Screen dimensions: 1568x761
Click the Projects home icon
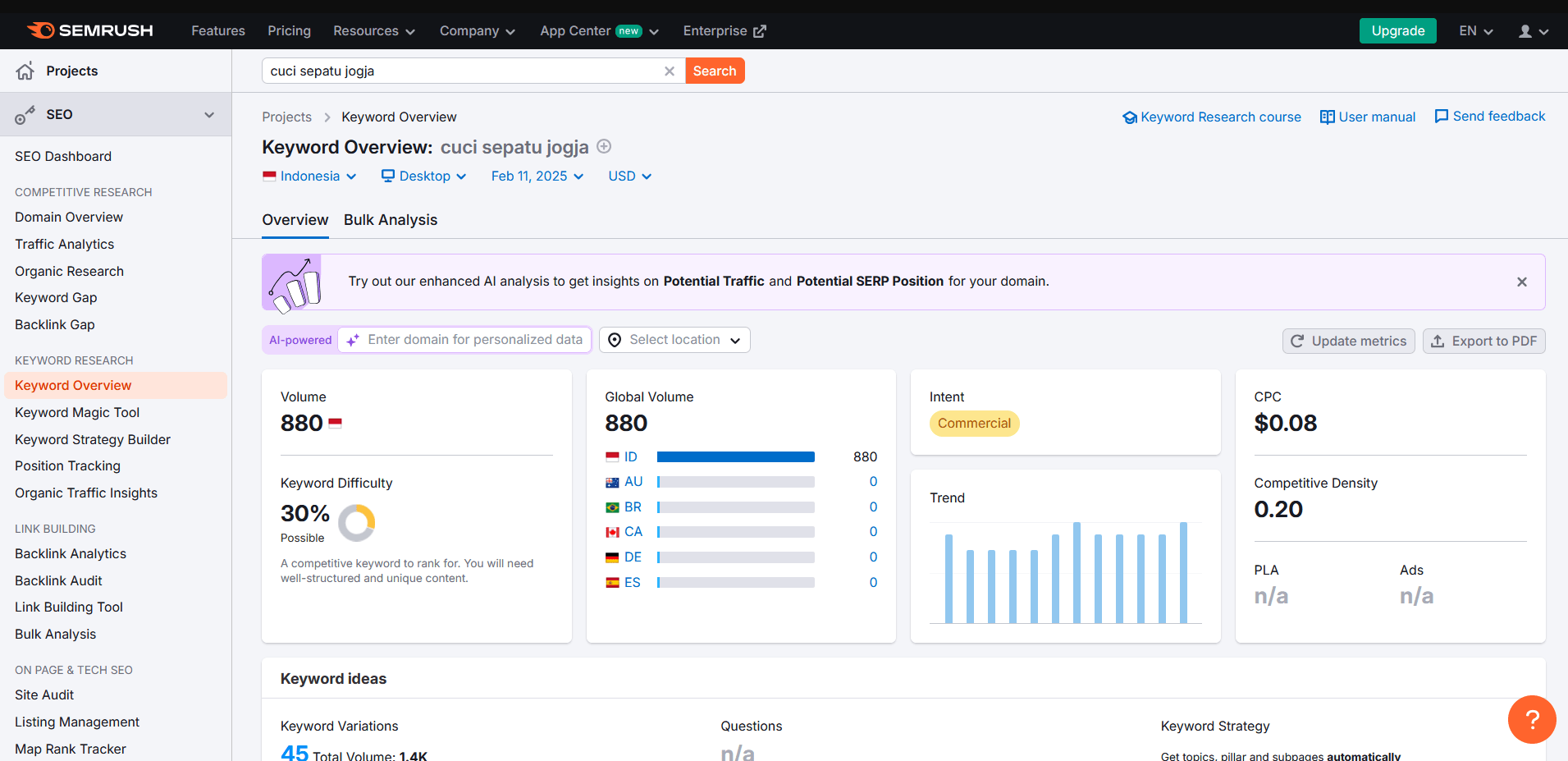(x=25, y=71)
